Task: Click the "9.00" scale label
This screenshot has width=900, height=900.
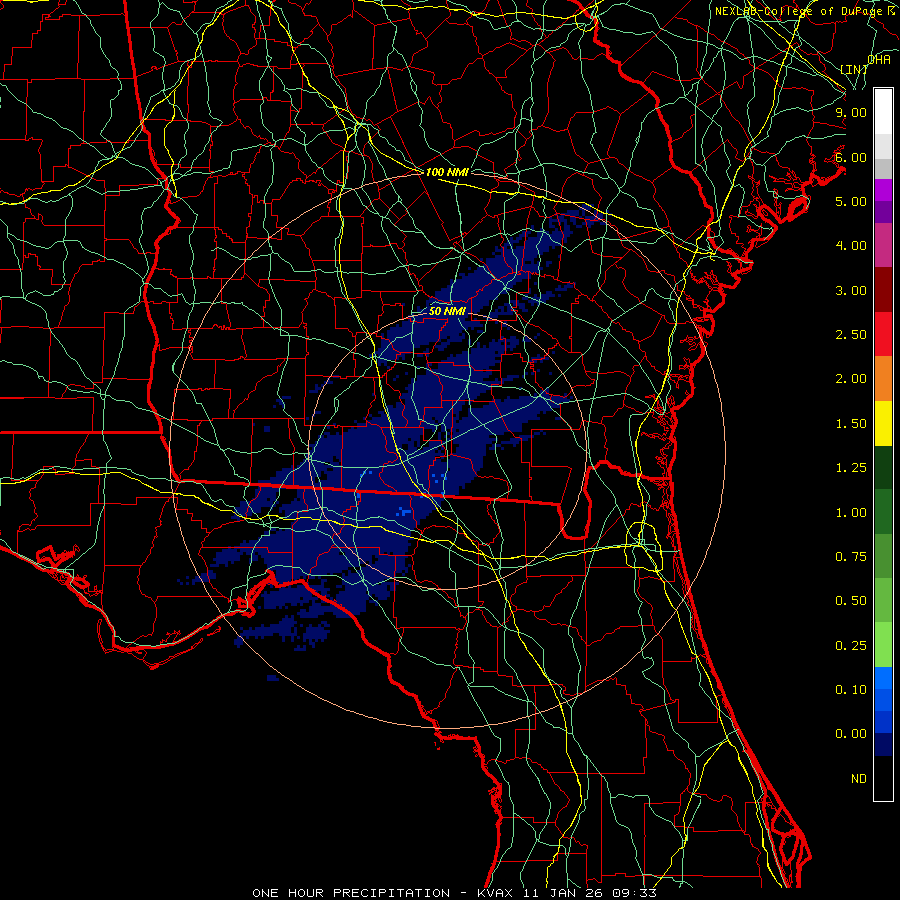Action: [x=851, y=112]
